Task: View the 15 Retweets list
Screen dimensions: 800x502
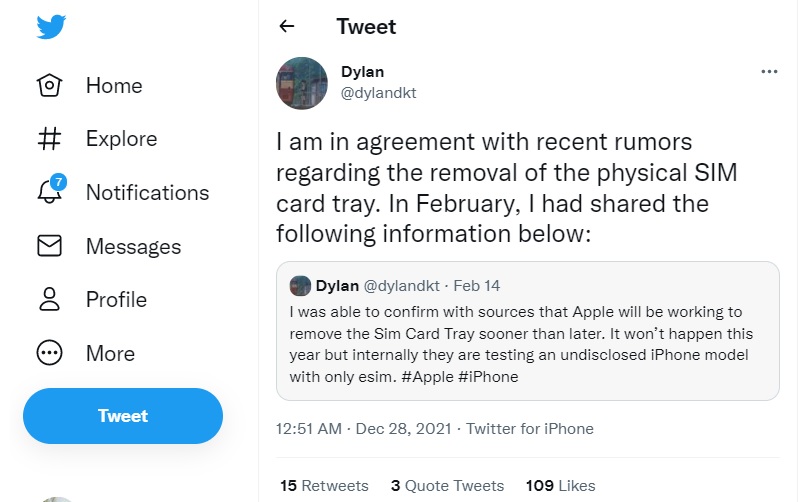Action: pyautogui.click(x=324, y=486)
